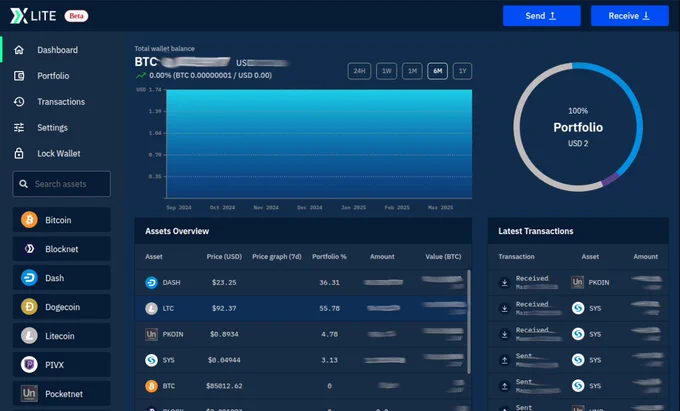This screenshot has width=680, height=411.
Task: Select the Dash icon in sidebar
Action: click(29, 278)
